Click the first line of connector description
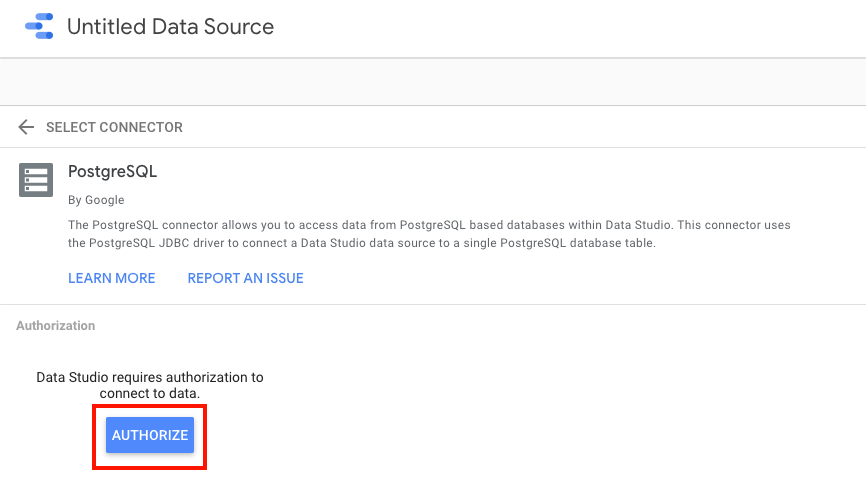This screenshot has height=483, width=866. [430, 225]
